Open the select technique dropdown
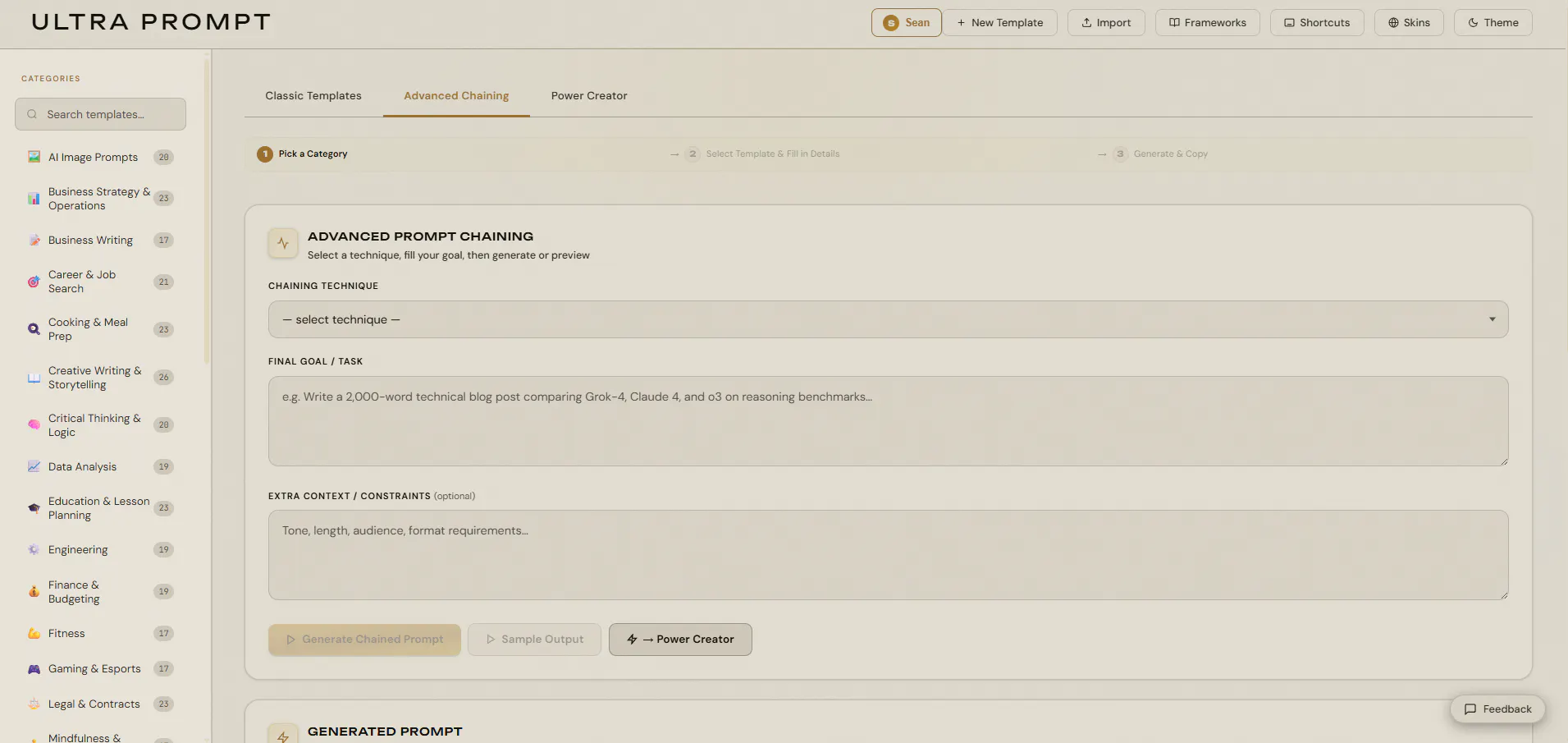1568x743 pixels. (888, 319)
